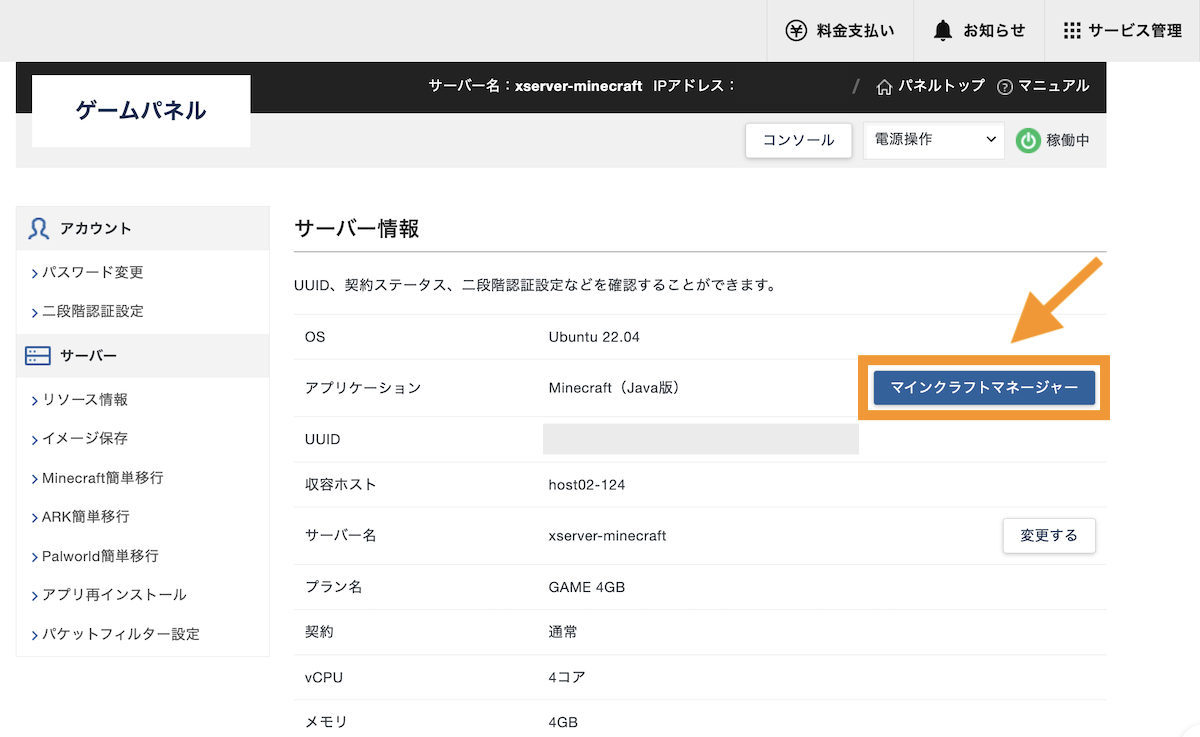Open the service management grid icon
The height and width of the screenshot is (737, 1200).
1072,30
